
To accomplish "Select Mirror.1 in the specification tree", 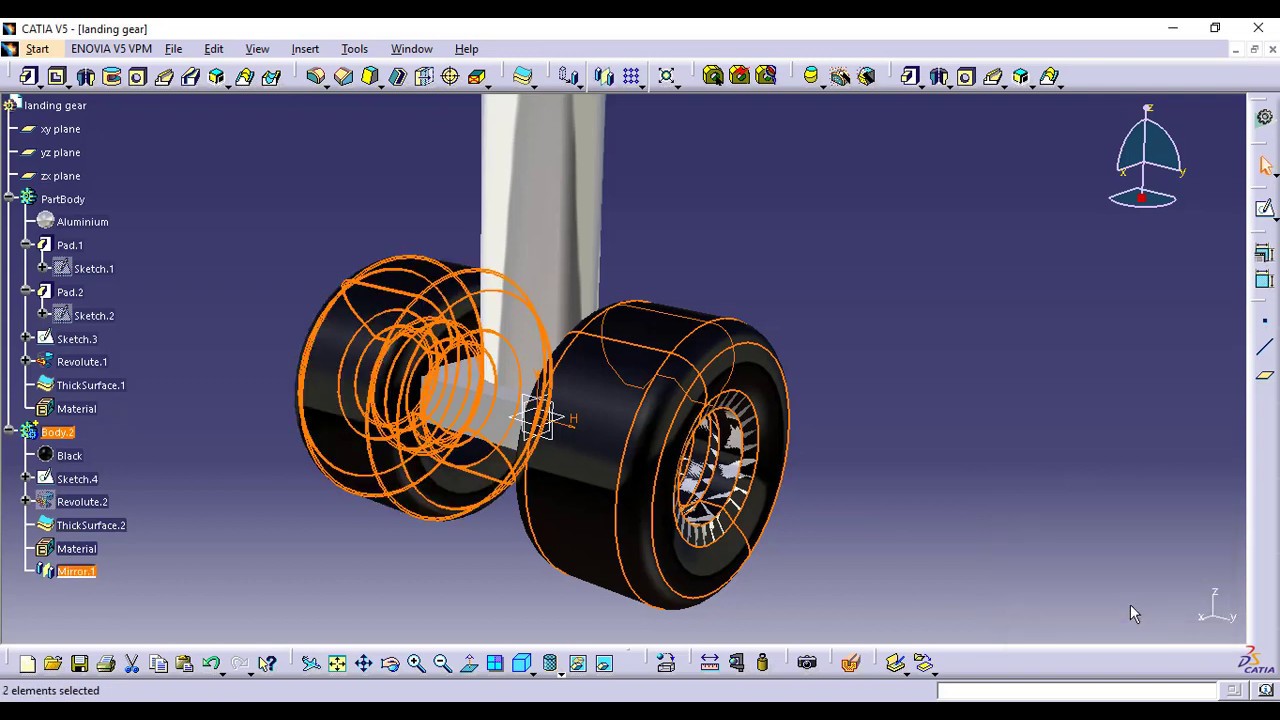I will [x=76, y=572].
